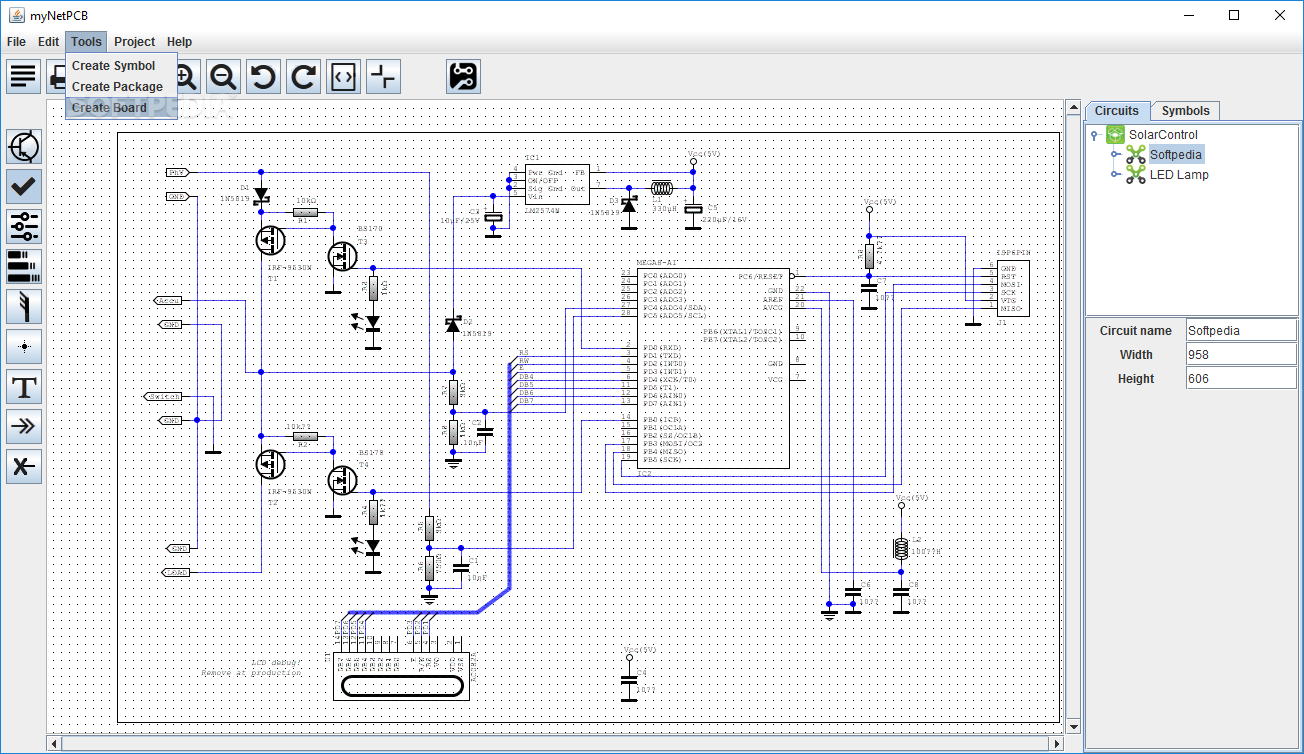Close the Tools menu via its title
Image resolution: width=1304 pixels, height=754 pixels.
click(x=86, y=42)
